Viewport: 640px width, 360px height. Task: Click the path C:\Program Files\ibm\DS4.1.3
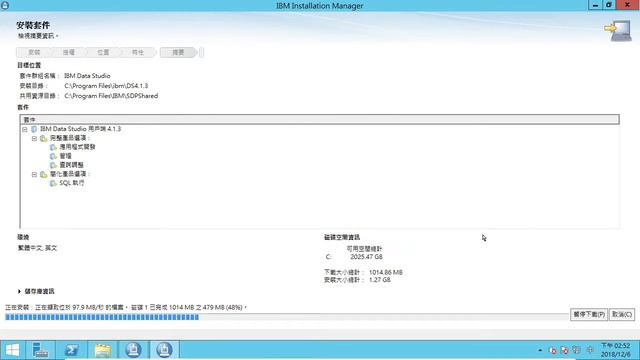(106, 86)
